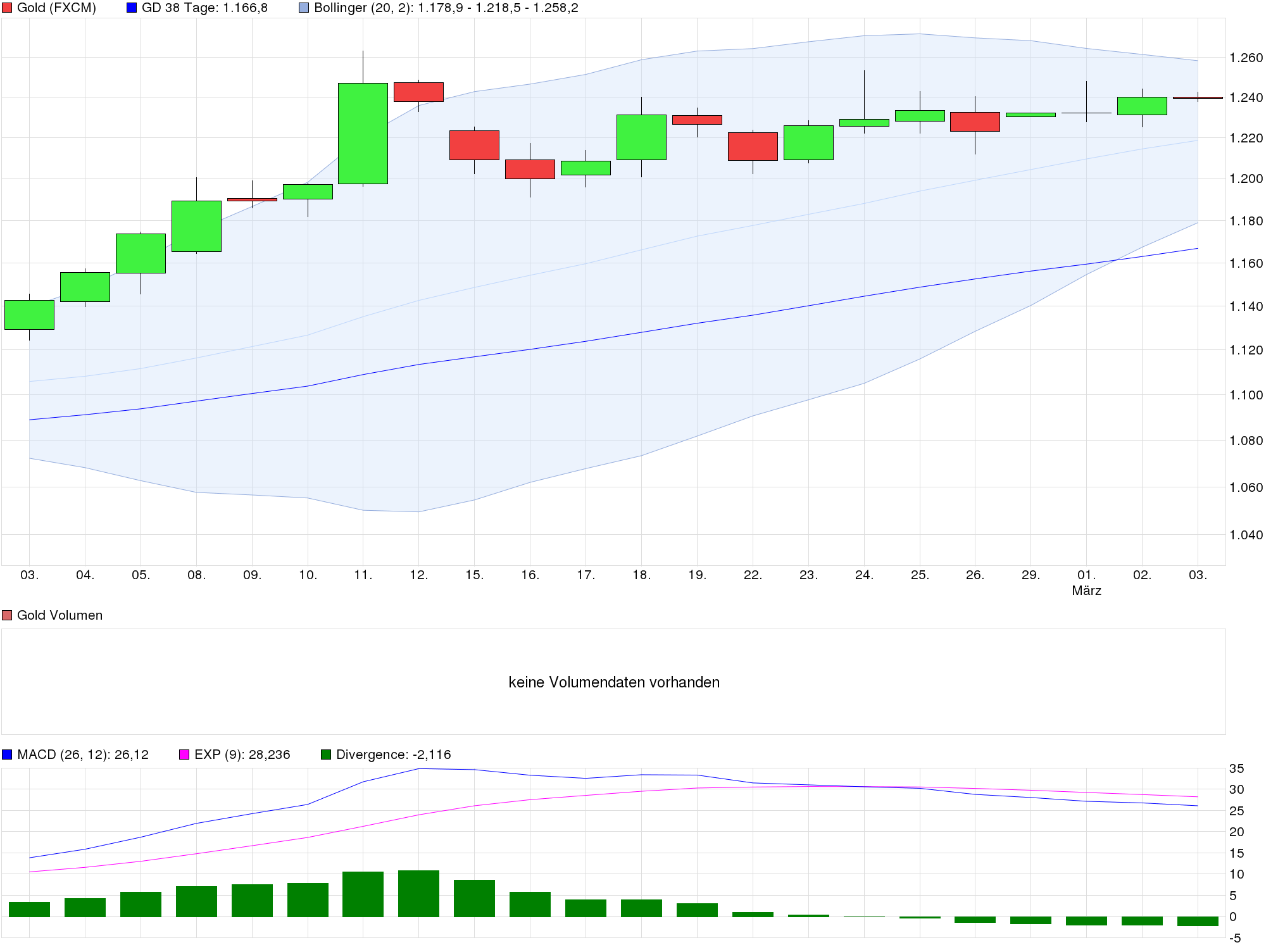
Task: Click the last negative divergence bar
Action: [1198, 921]
